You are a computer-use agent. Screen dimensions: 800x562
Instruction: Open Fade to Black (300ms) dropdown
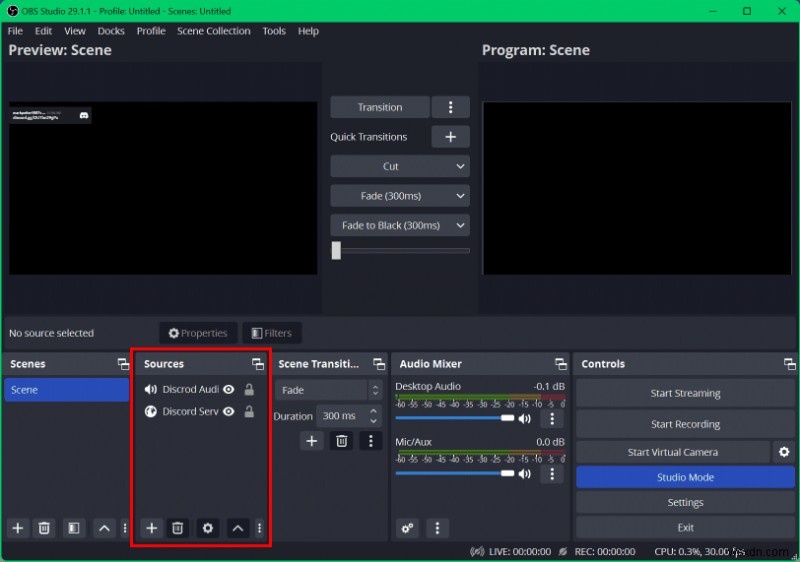pos(400,225)
